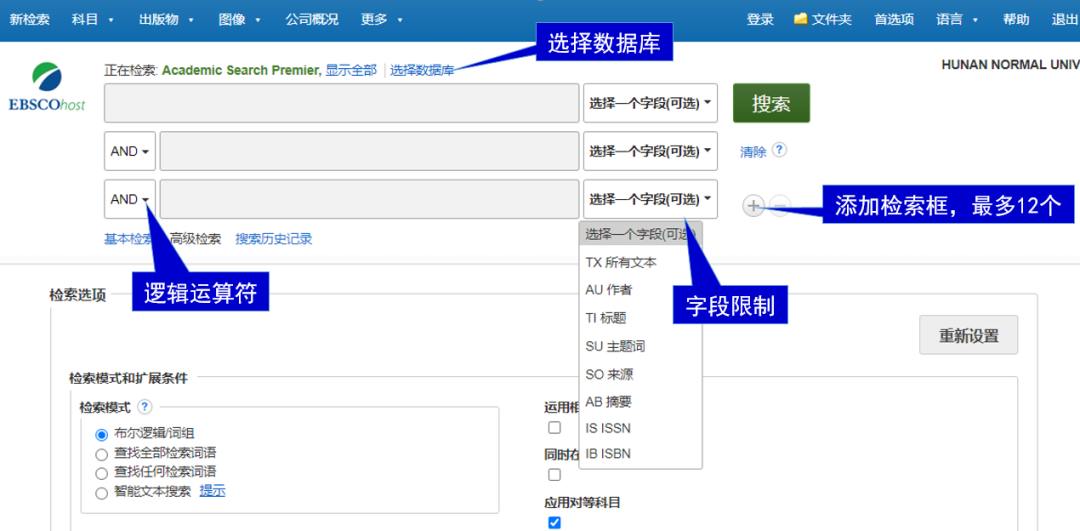Screen dimensions: 1080x531
Task: Open the field dropdown of the first search row
Action: pos(650,103)
